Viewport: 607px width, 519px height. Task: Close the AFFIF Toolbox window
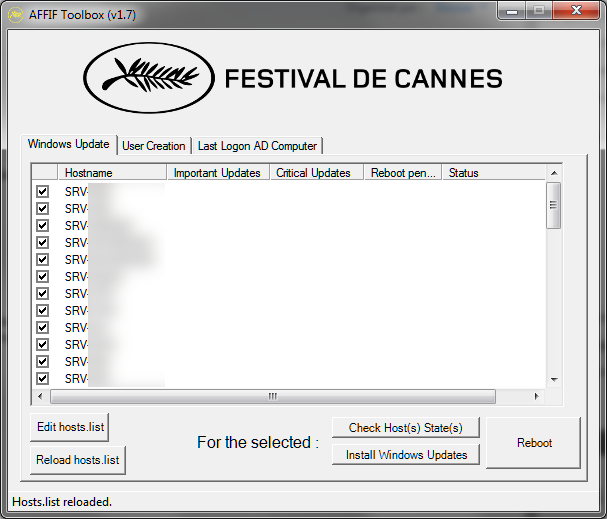(x=576, y=10)
